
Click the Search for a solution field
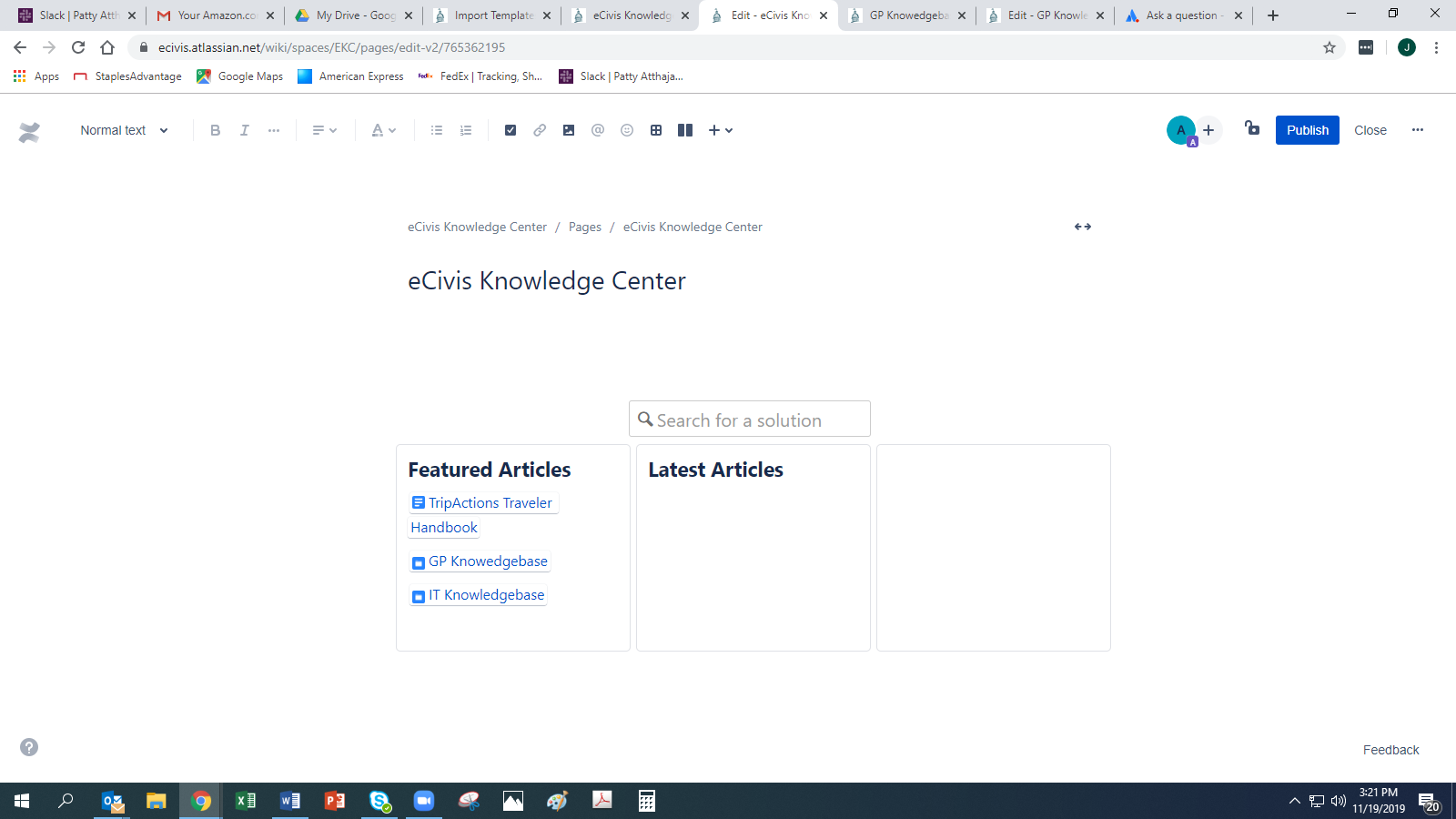pos(750,419)
